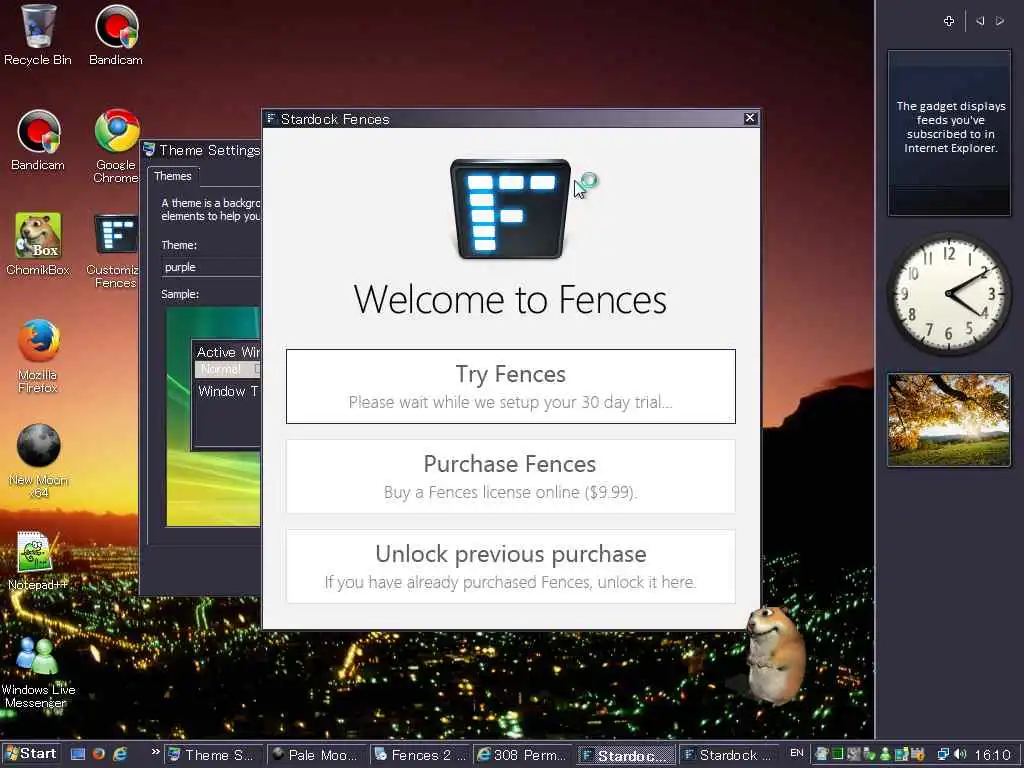Click the Theme Settings window title bar

pos(200,150)
